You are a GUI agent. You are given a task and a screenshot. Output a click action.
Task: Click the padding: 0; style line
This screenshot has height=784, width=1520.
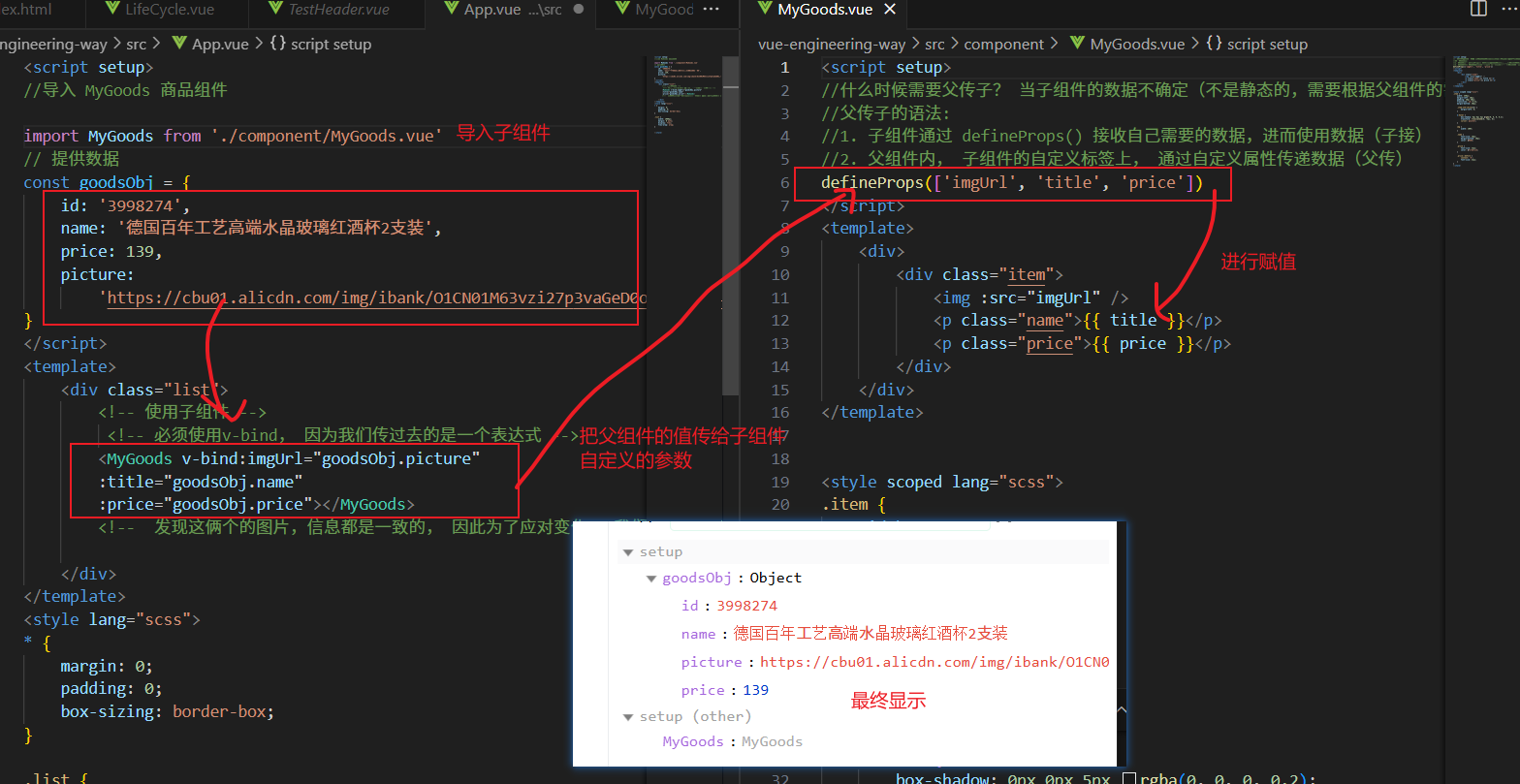(111, 689)
